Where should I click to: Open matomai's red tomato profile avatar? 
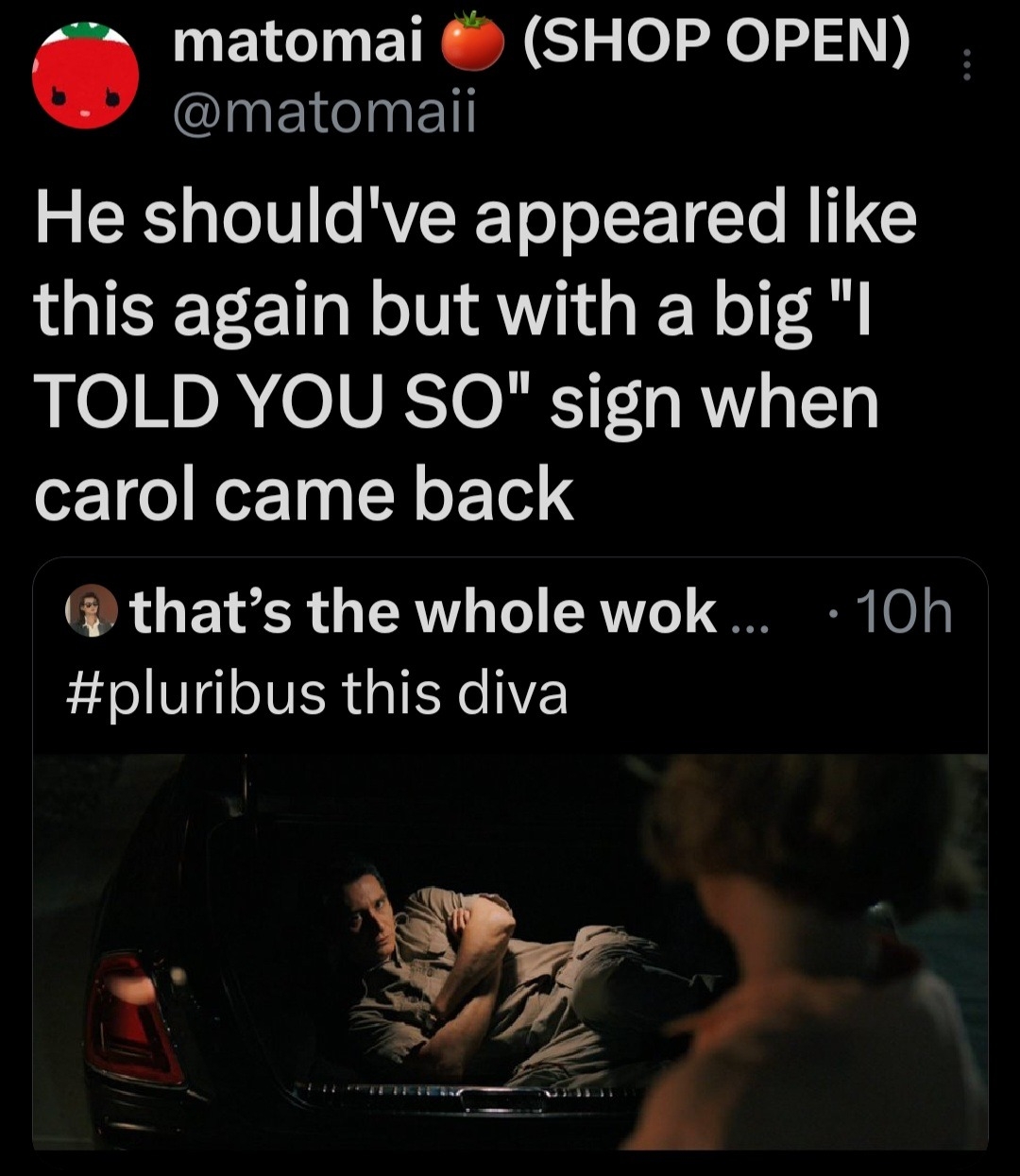tap(85, 77)
